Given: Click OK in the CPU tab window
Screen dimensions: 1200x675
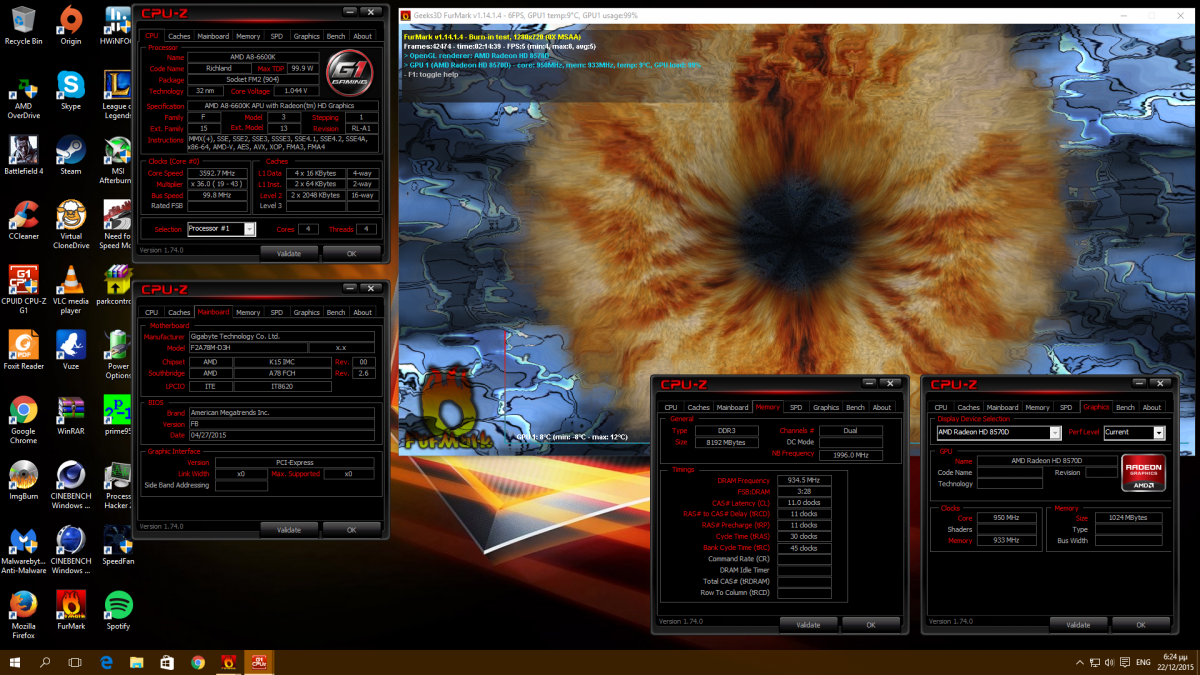Looking at the screenshot, I should tap(351, 253).
